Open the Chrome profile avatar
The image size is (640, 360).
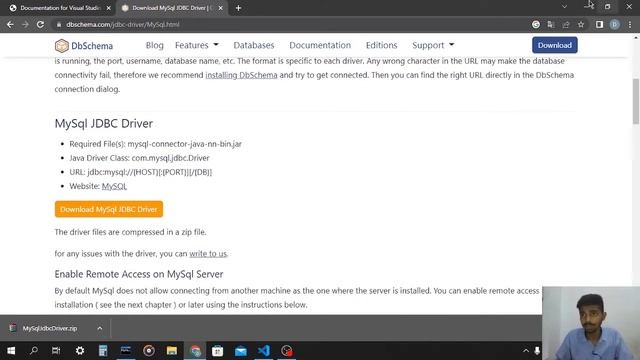point(615,24)
